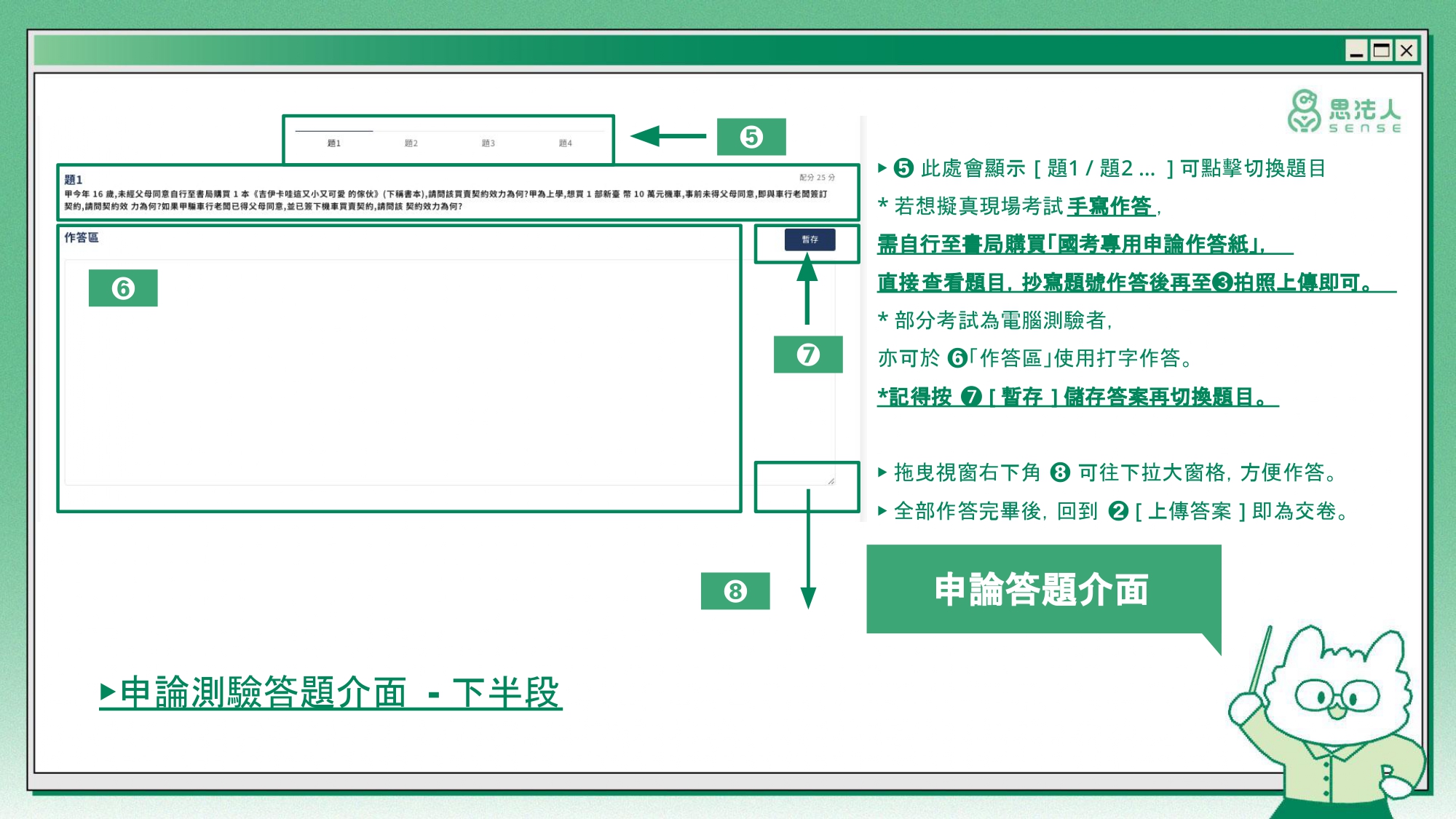Grab the textarea resize handle corner
Screen dimensions: 1456x819
tap(831, 481)
